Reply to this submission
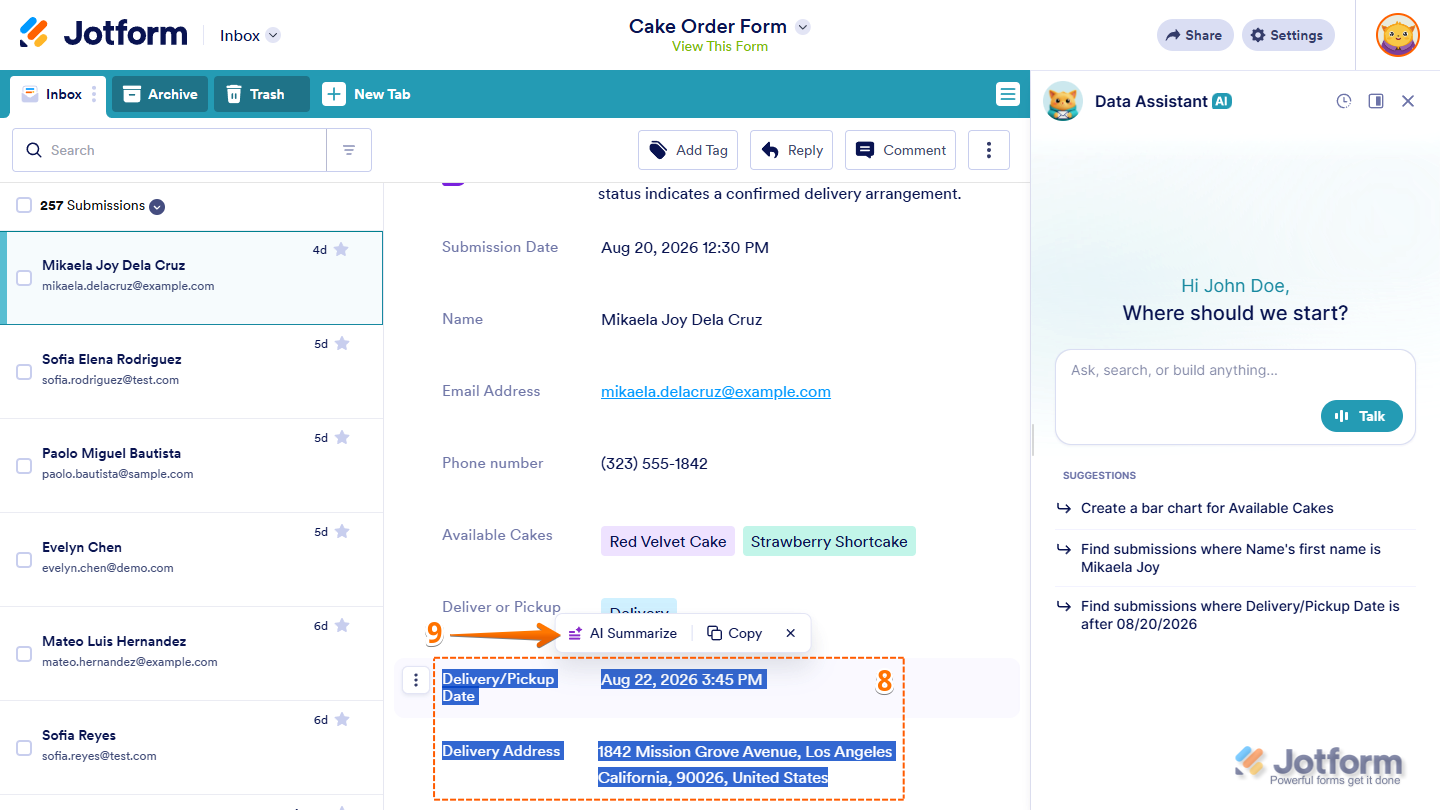1440x810 pixels. (792, 150)
